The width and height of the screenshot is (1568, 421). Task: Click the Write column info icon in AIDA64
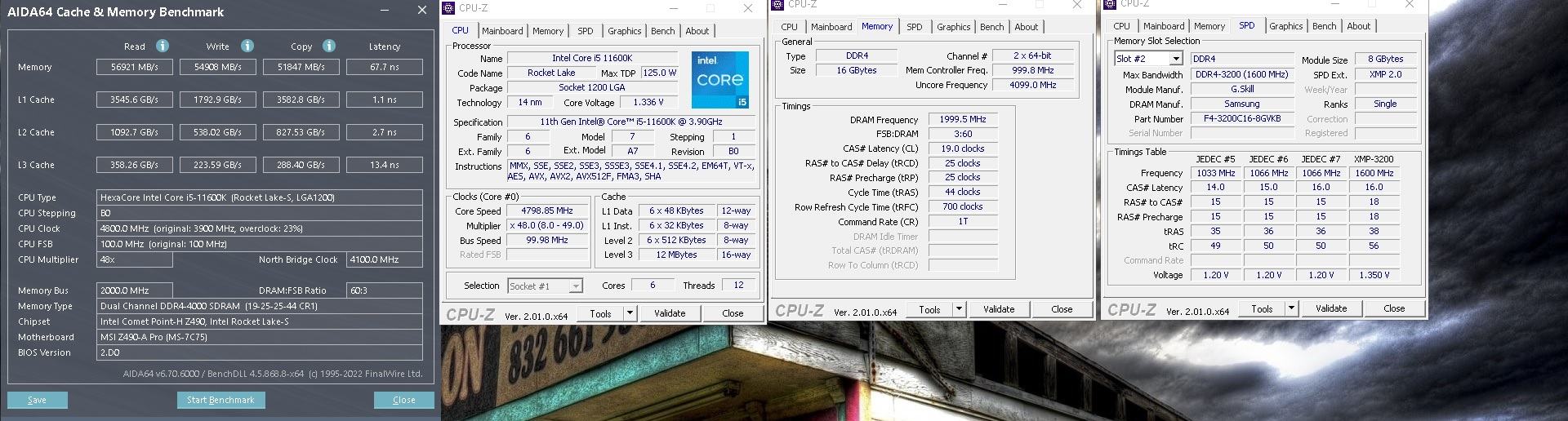247,46
